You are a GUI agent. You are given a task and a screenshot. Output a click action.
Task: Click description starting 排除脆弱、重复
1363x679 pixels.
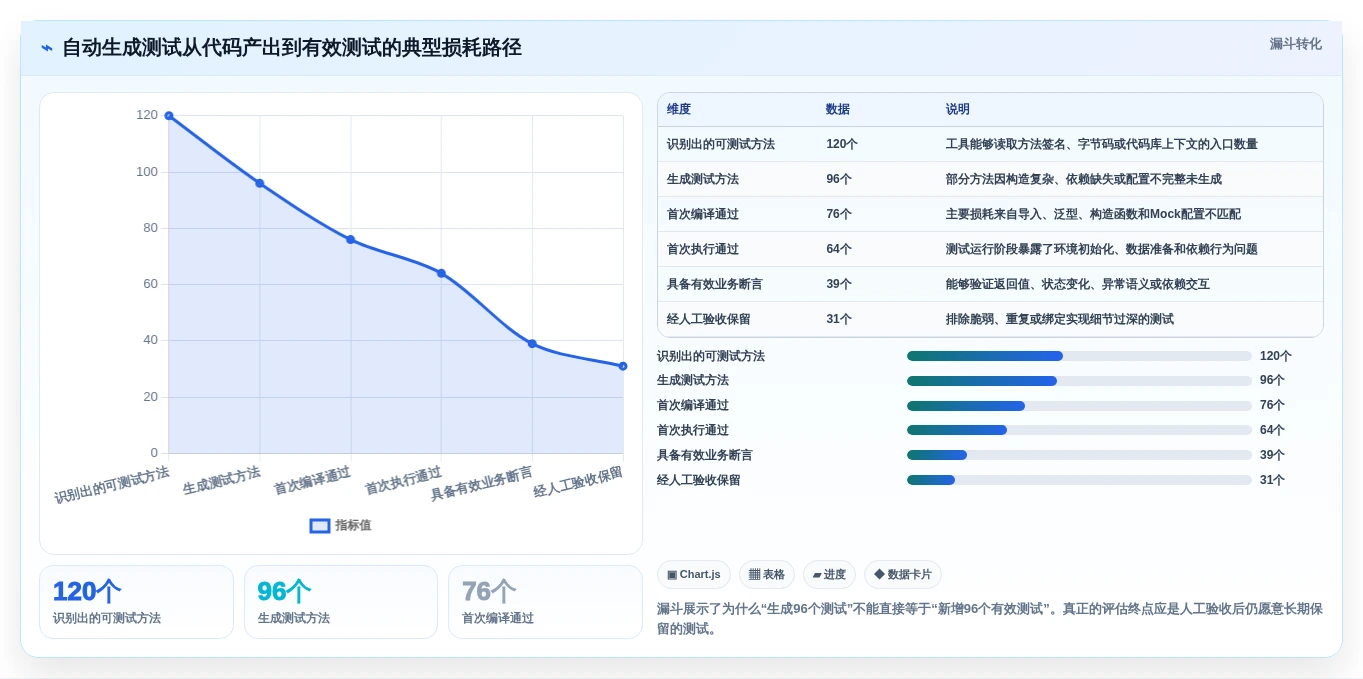click(1060, 319)
